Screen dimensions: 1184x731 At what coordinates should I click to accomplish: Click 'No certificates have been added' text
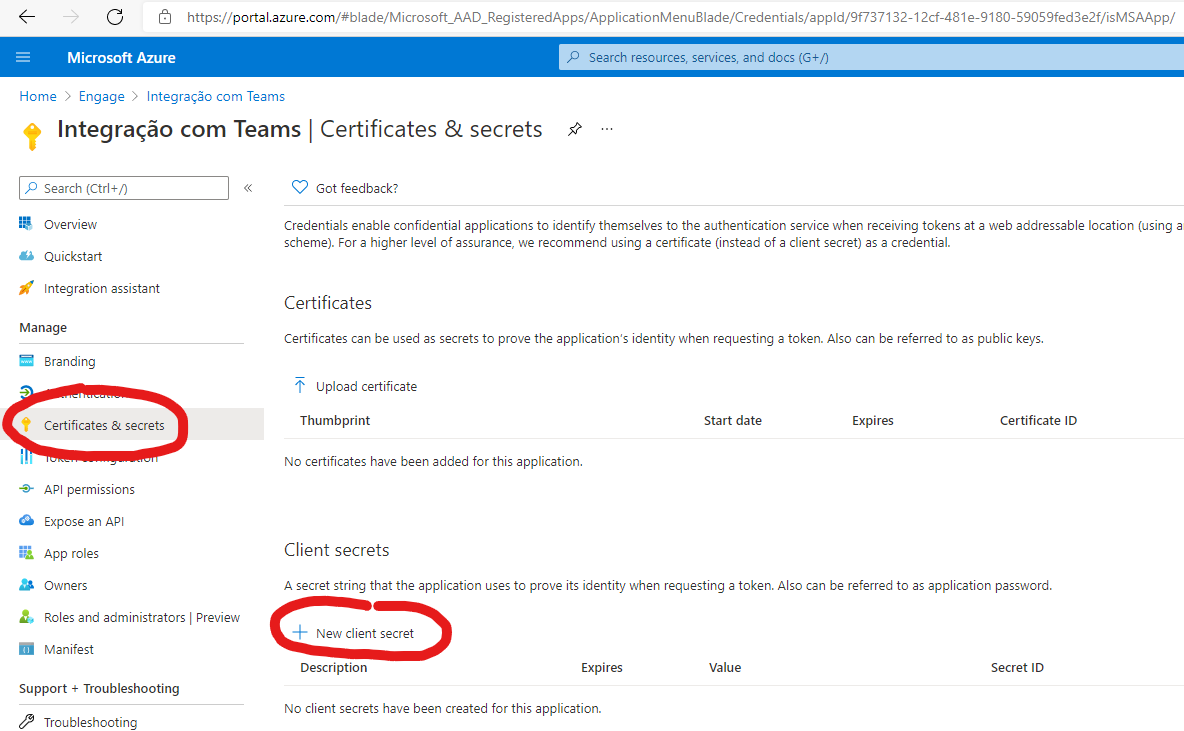pos(433,461)
